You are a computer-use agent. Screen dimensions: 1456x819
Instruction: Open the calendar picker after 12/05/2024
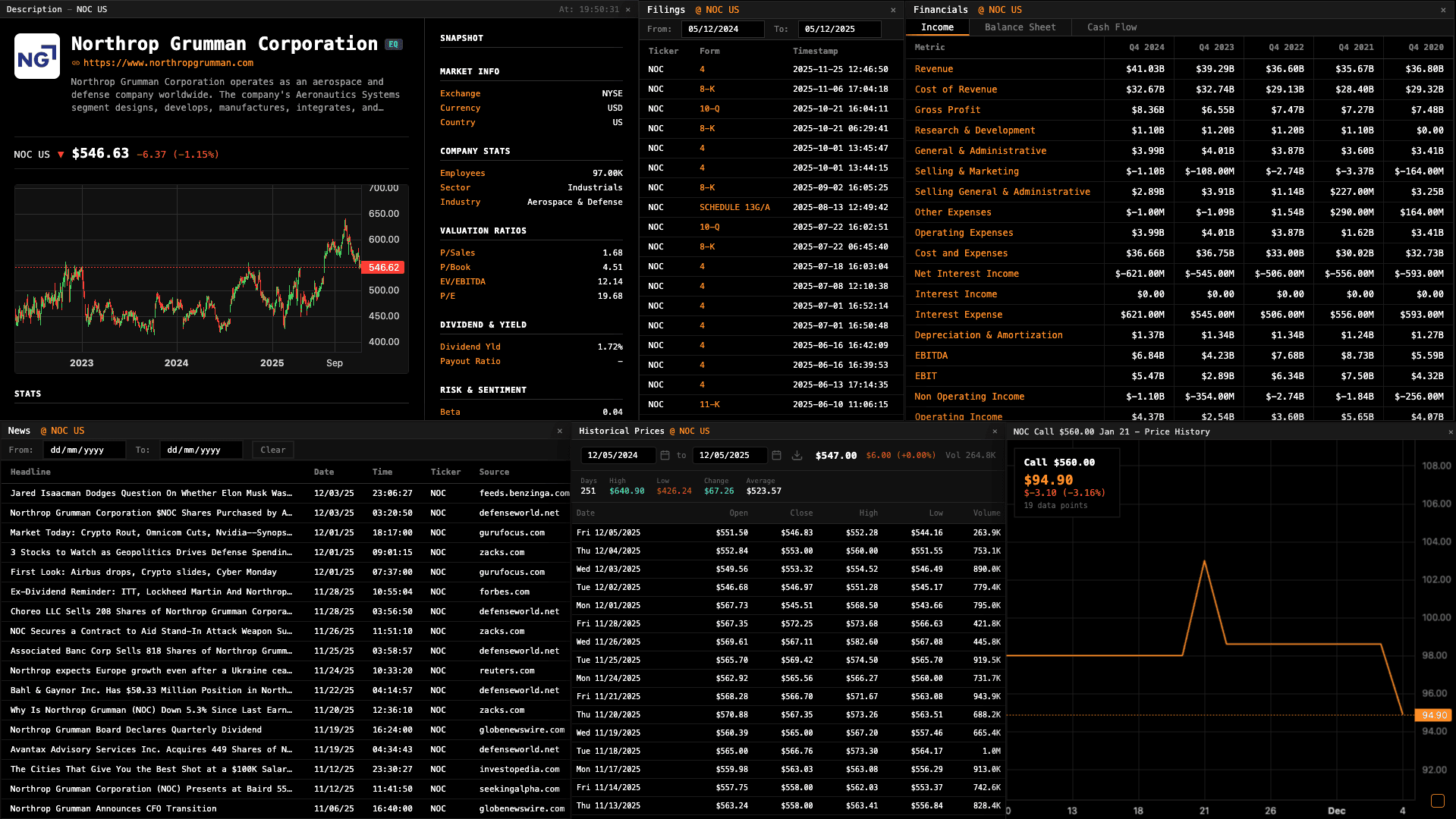coord(665,456)
